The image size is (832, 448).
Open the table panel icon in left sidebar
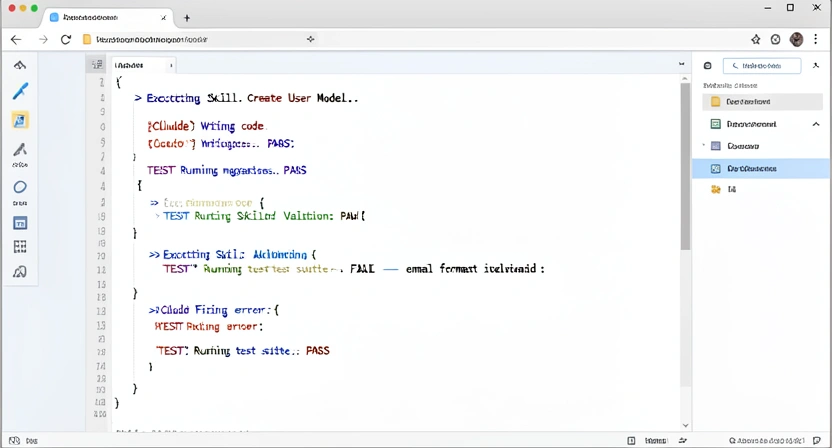[20, 223]
